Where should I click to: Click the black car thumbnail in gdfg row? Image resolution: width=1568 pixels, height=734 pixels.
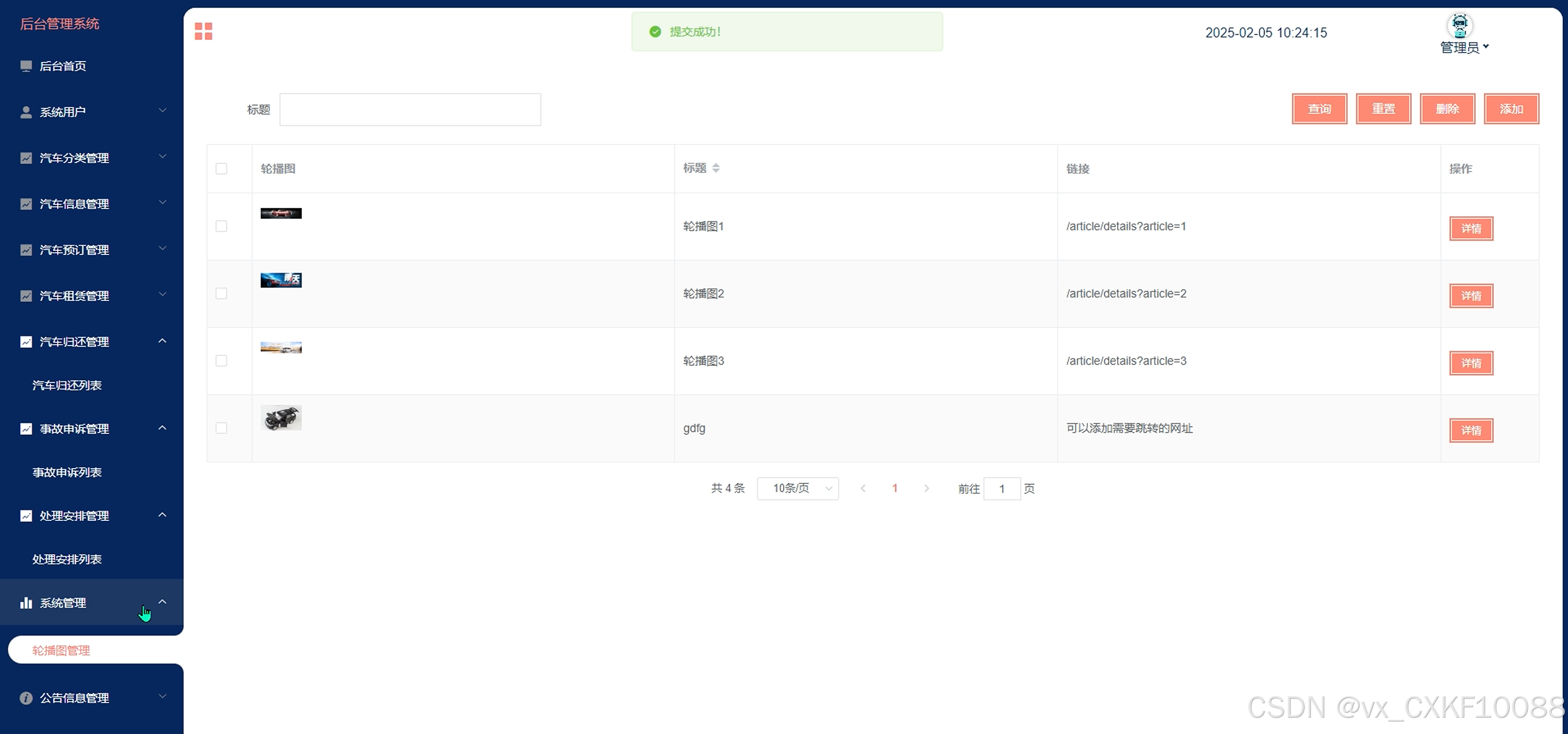281,418
